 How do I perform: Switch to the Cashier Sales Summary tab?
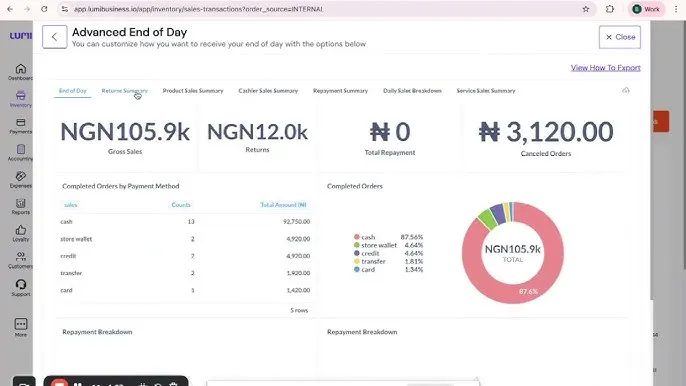tap(268, 91)
